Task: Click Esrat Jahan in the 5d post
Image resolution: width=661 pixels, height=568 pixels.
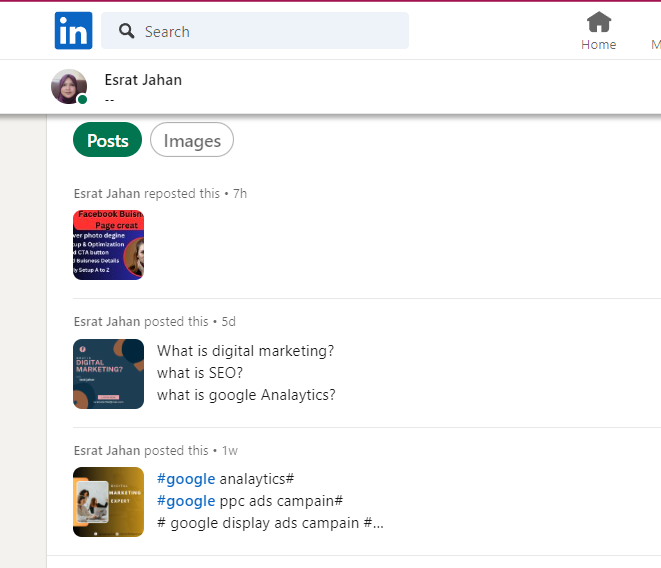Action: (x=107, y=322)
